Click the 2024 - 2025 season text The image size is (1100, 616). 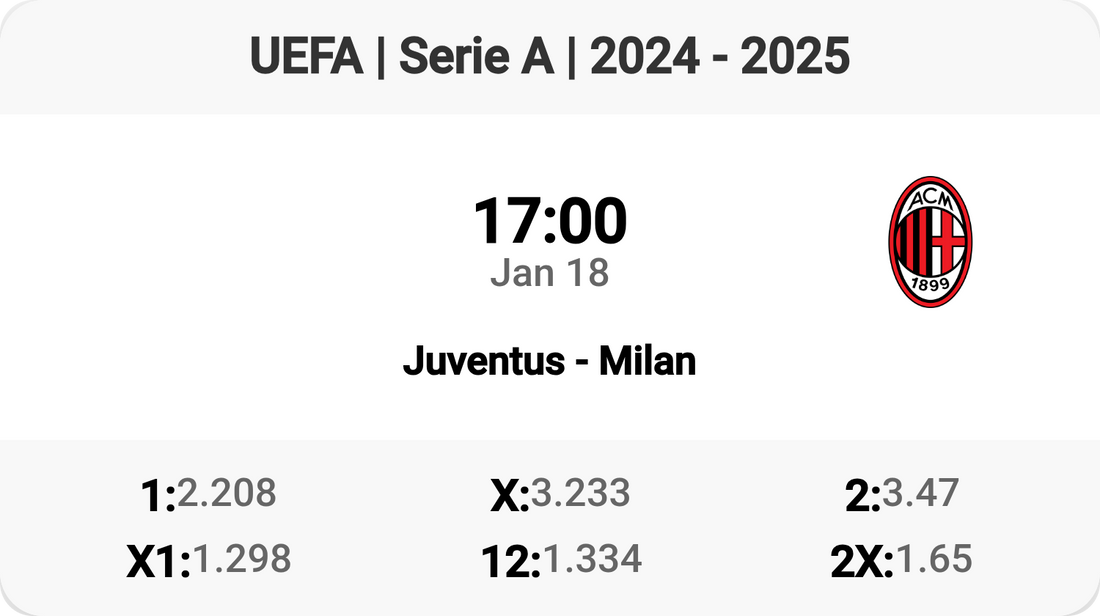coord(720,58)
